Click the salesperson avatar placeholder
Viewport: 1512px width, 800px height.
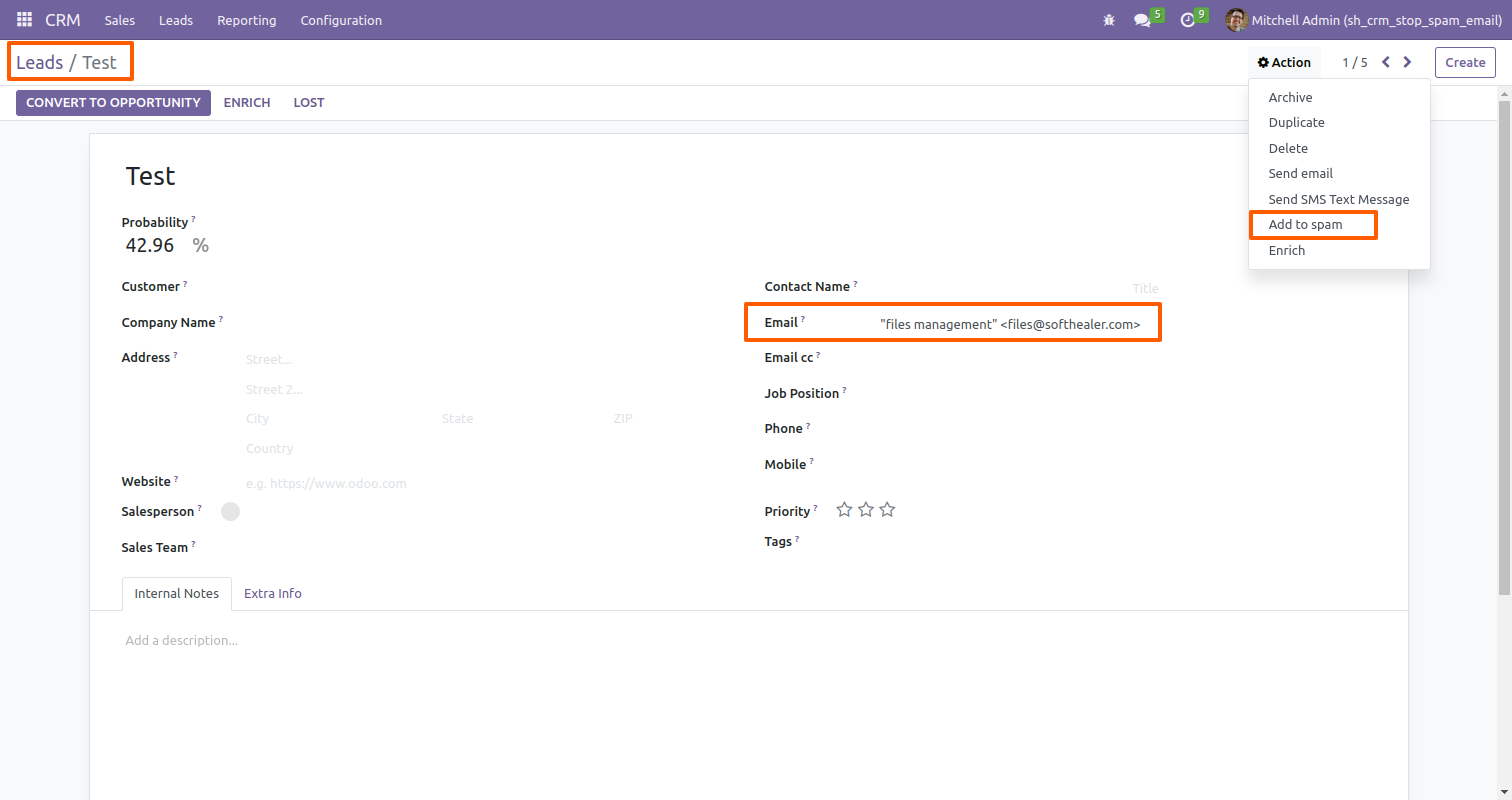(230, 511)
